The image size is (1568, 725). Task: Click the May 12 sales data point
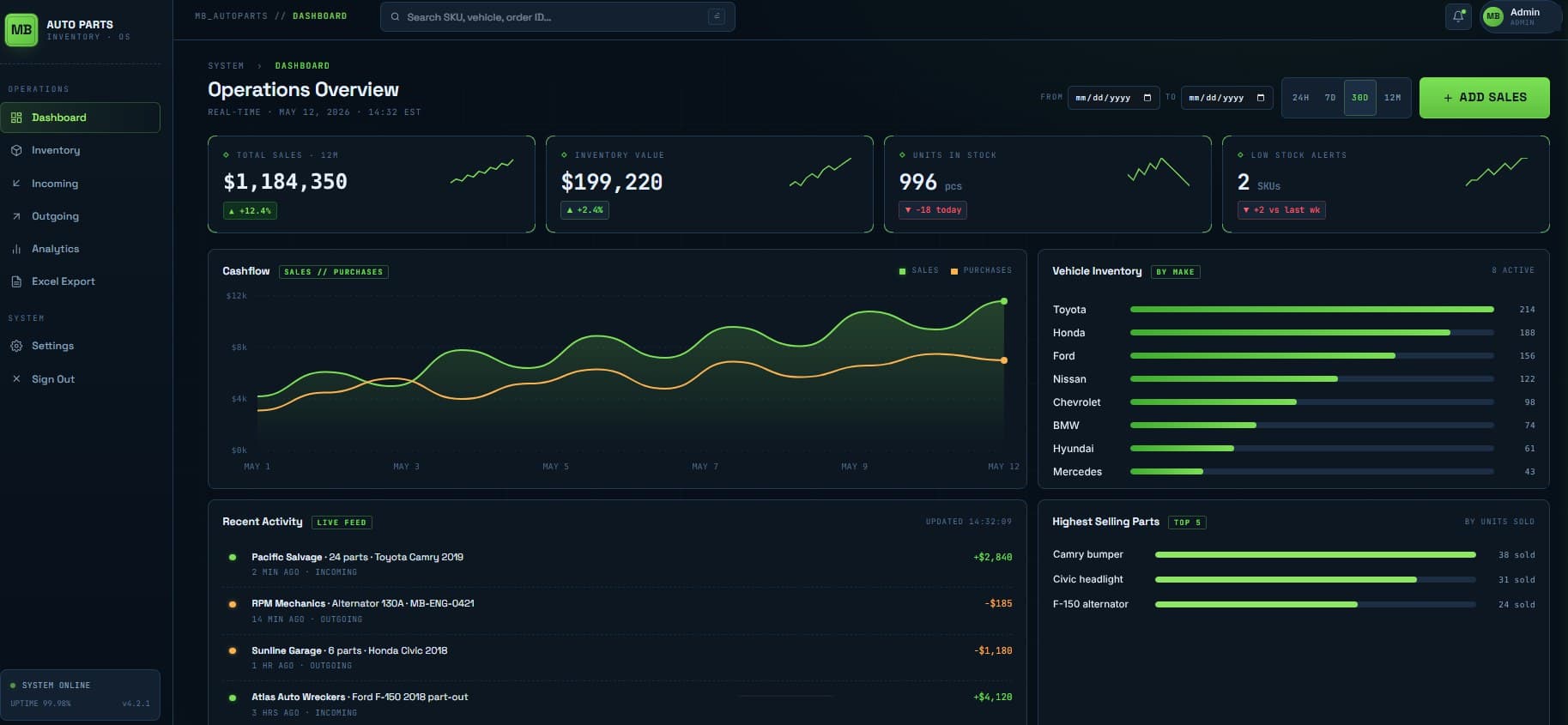click(1004, 301)
